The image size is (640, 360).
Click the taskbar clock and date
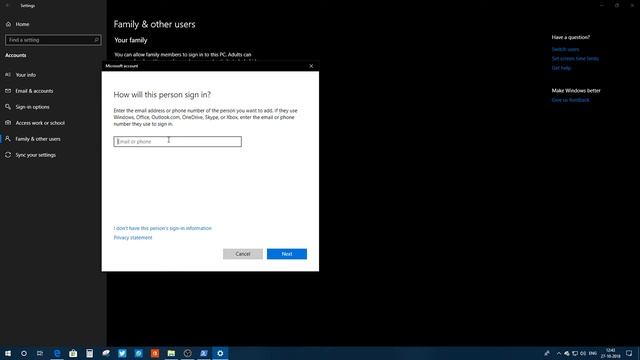click(x=611, y=353)
